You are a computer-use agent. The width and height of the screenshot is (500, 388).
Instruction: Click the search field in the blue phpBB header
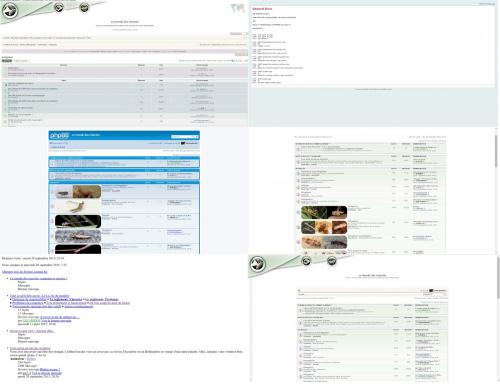pyautogui.click(x=183, y=136)
